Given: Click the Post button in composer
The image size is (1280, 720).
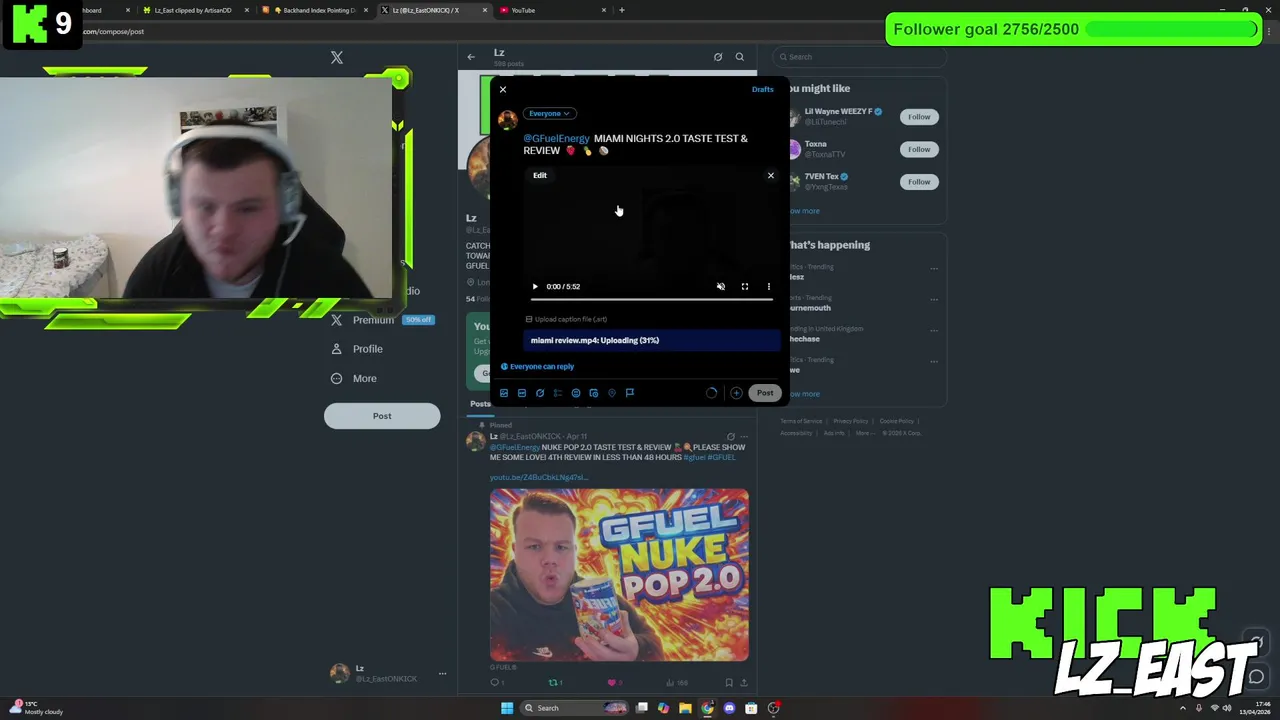Looking at the screenshot, I should 765,393.
